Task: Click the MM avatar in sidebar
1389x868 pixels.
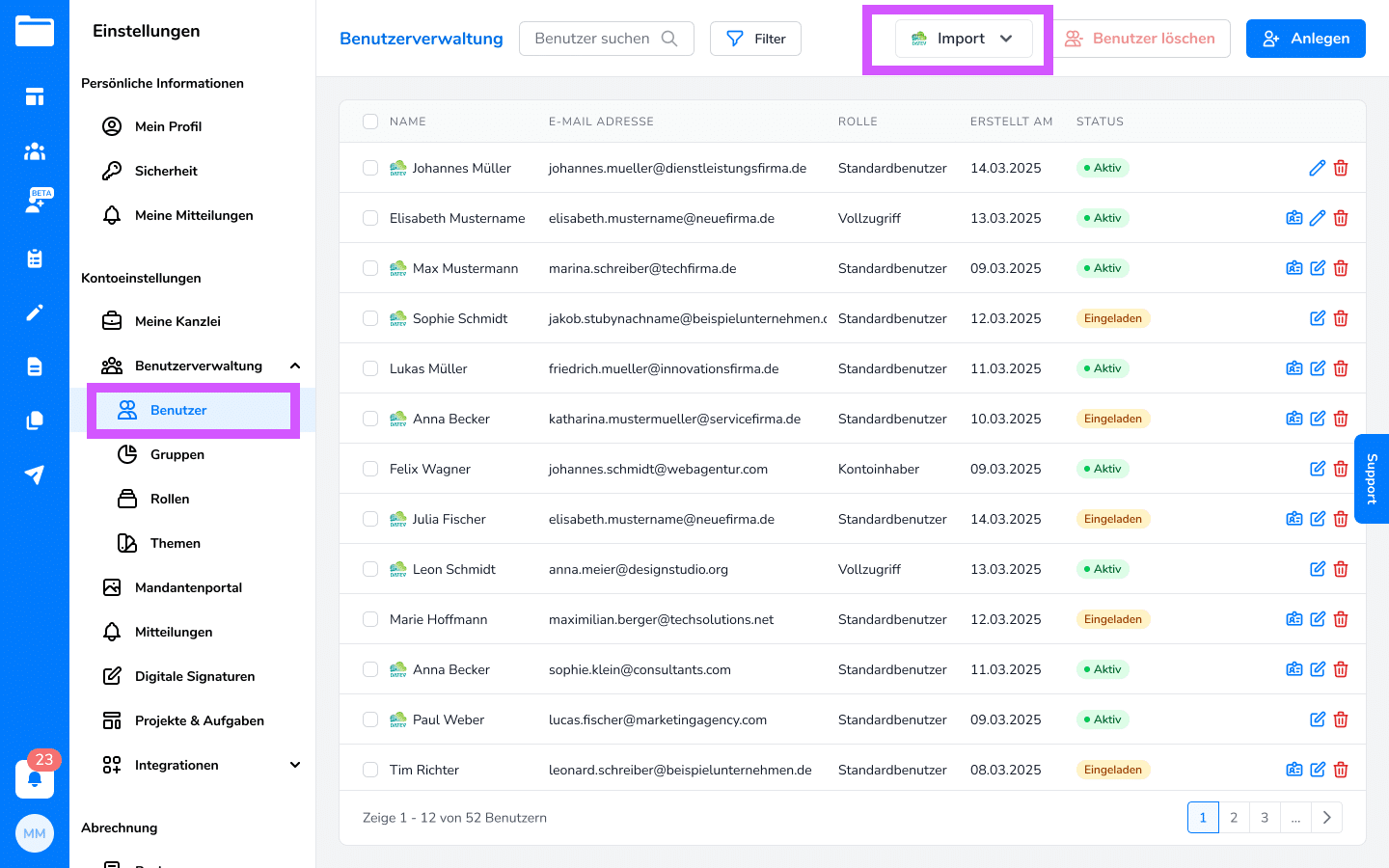Action: pyautogui.click(x=35, y=833)
